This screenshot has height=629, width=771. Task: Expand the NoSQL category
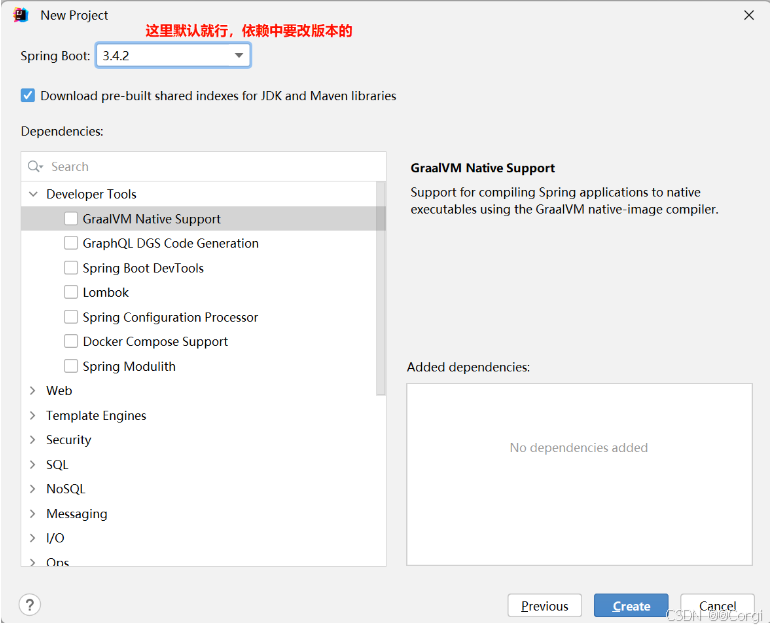pyautogui.click(x=33, y=489)
